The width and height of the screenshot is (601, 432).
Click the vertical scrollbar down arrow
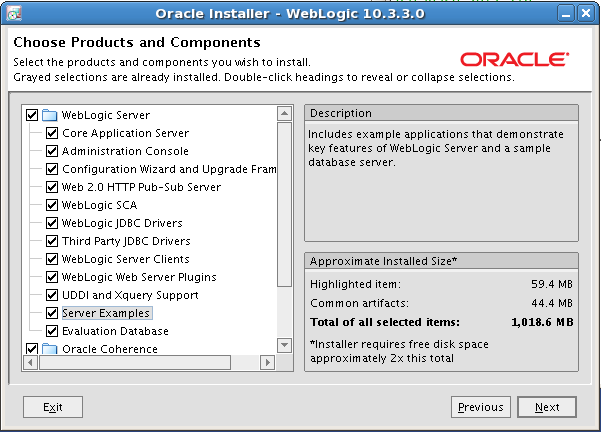click(284, 345)
